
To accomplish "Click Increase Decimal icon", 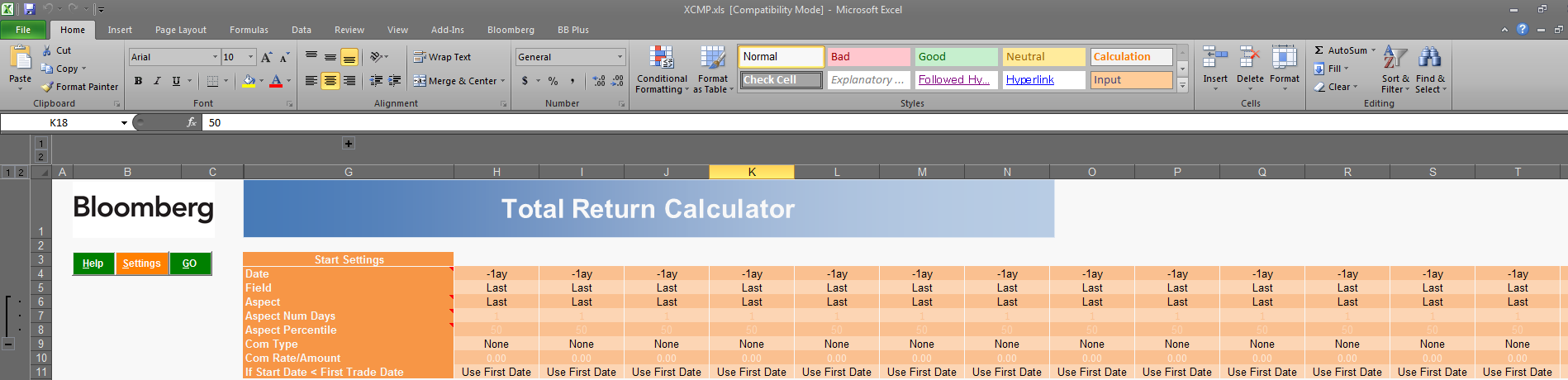I will tap(599, 81).
